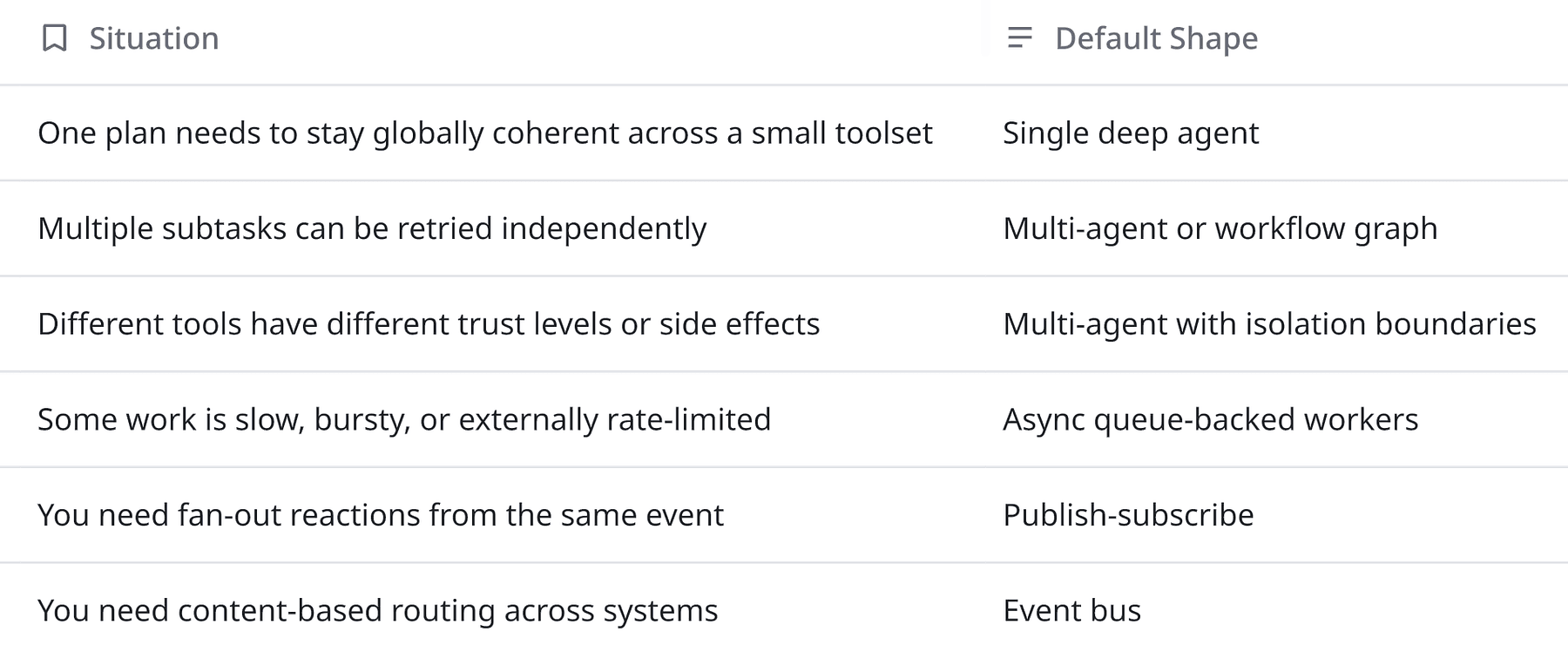Click the column divider between the two headers
The height and width of the screenshot is (652, 1568).
[985, 38]
